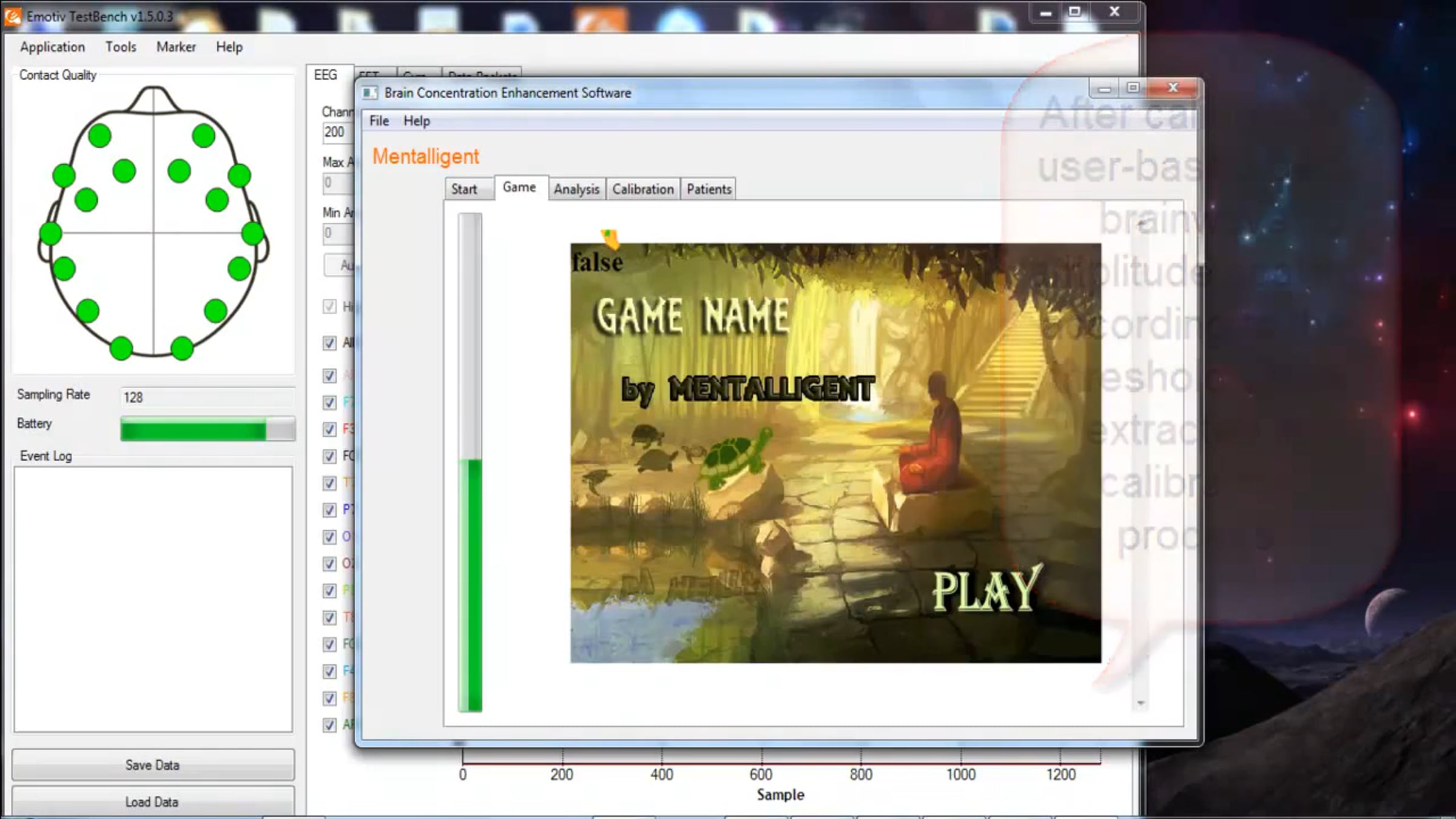Viewport: 1456px width, 819px height.
Task: Open the Tools menu in TestBench
Action: coord(121,47)
